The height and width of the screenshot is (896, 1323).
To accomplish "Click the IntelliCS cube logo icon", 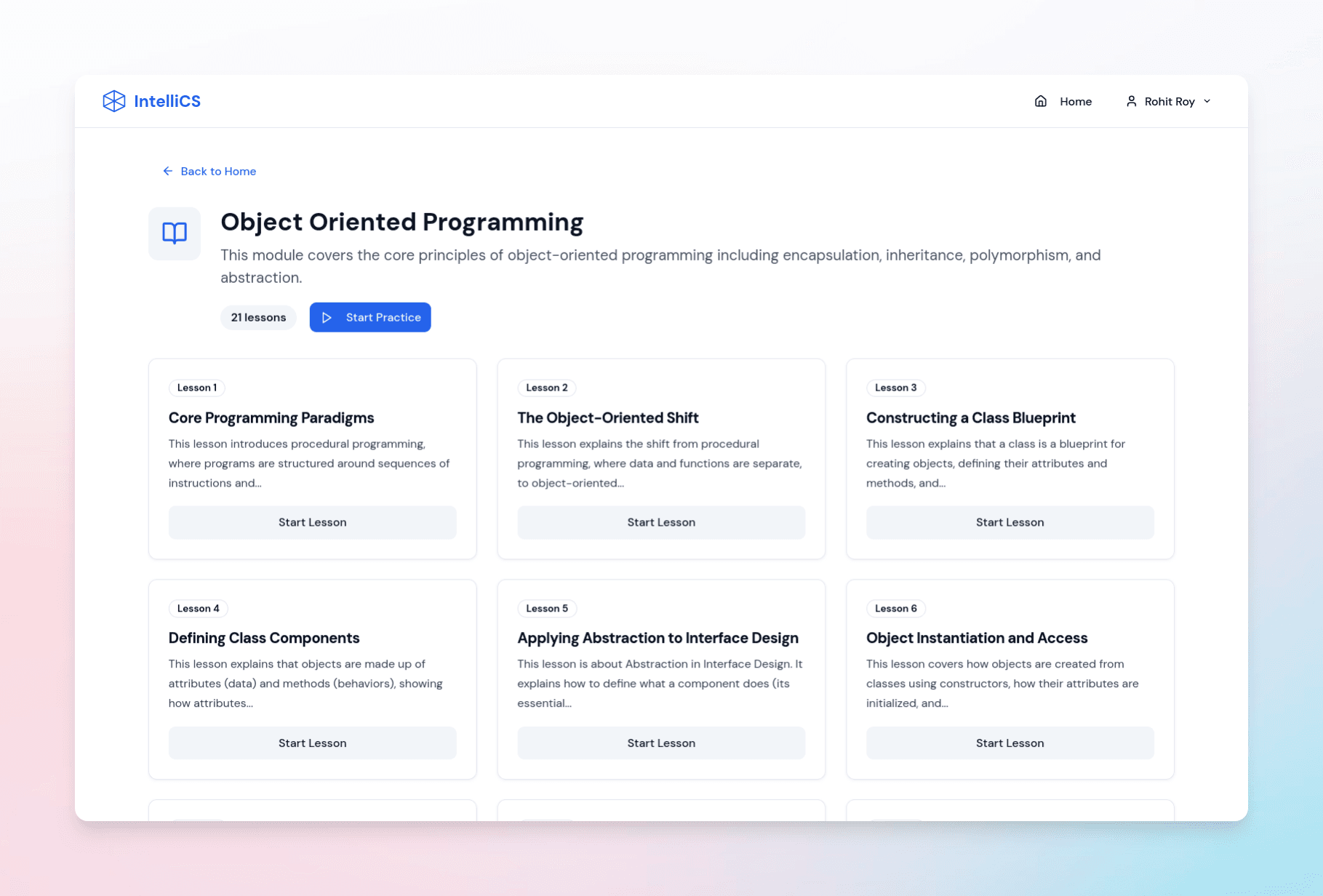I will 113,101.
